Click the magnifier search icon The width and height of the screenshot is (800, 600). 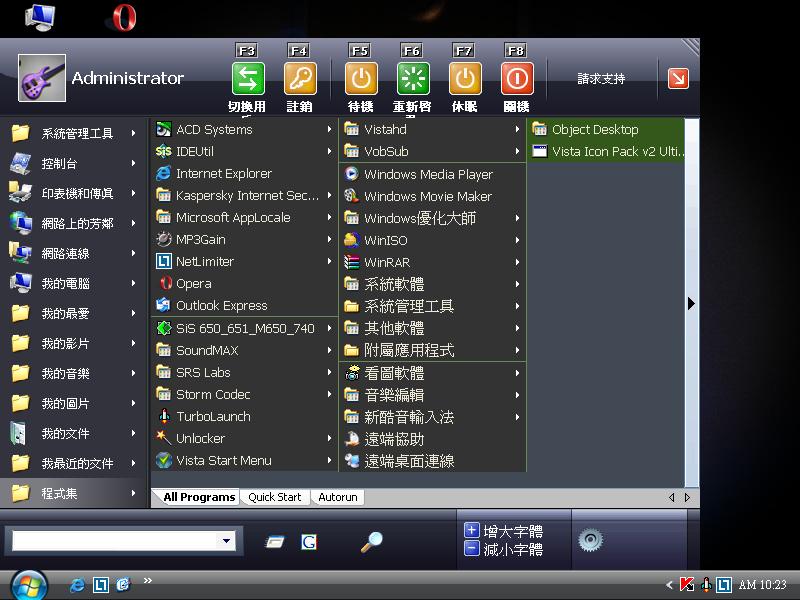click(x=371, y=541)
